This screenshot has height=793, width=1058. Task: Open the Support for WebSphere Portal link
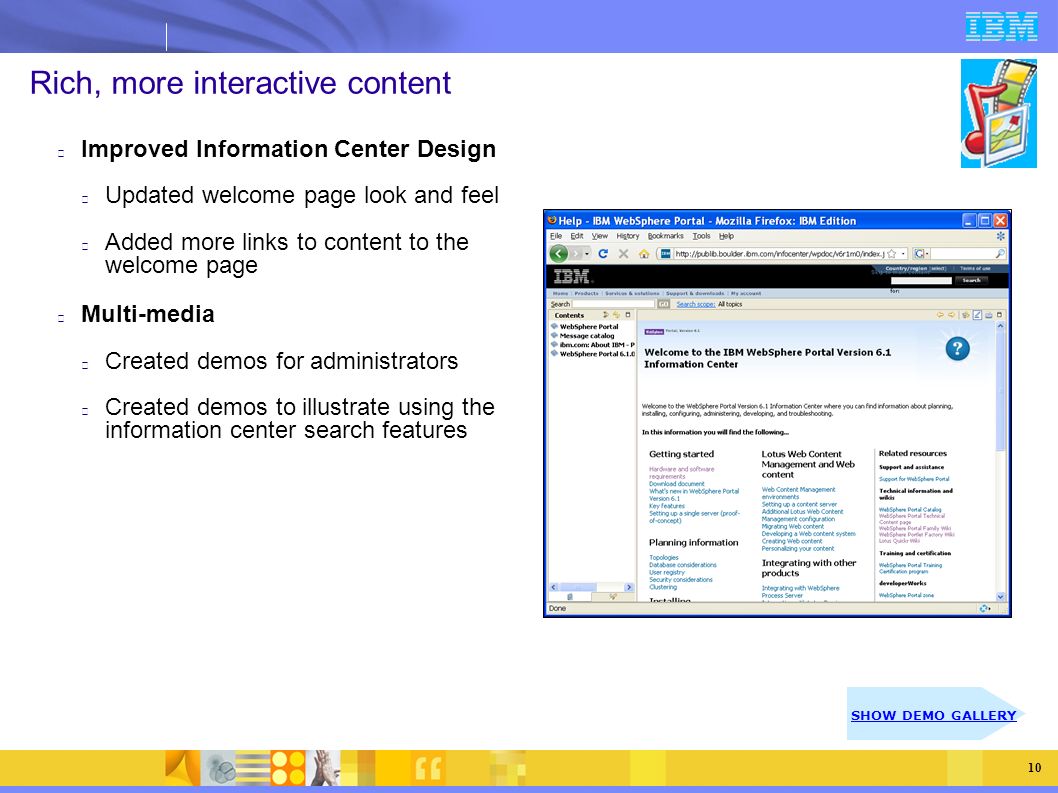click(x=914, y=479)
